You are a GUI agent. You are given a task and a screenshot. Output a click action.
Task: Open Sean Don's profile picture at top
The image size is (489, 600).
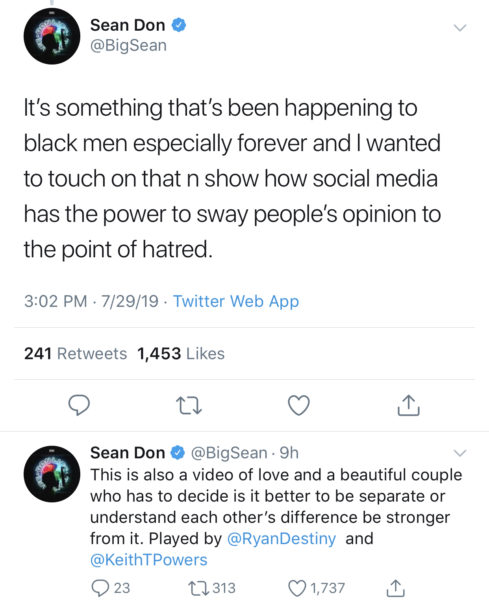[x=52, y=36]
